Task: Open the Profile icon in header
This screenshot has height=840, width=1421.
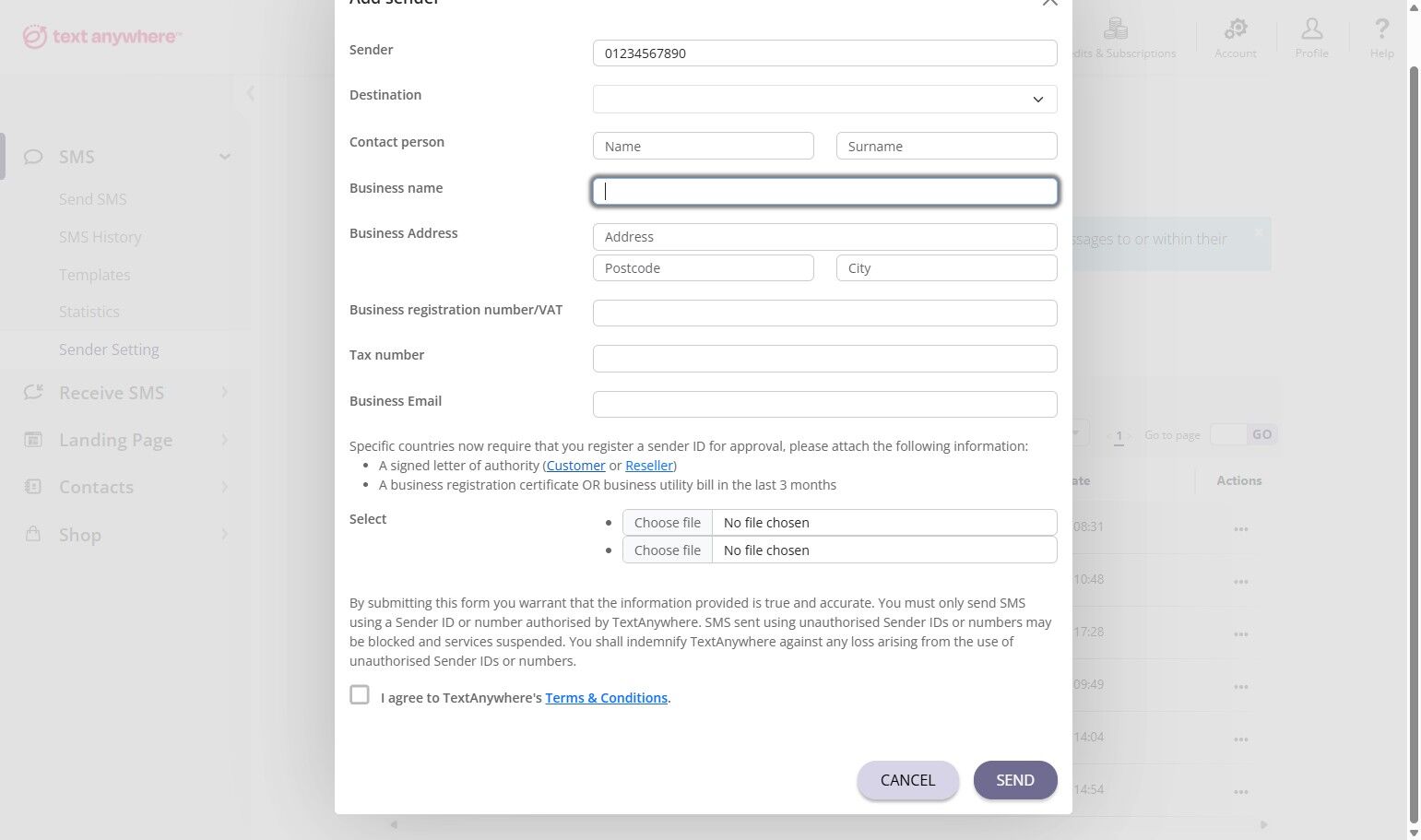Action: [1311, 30]
